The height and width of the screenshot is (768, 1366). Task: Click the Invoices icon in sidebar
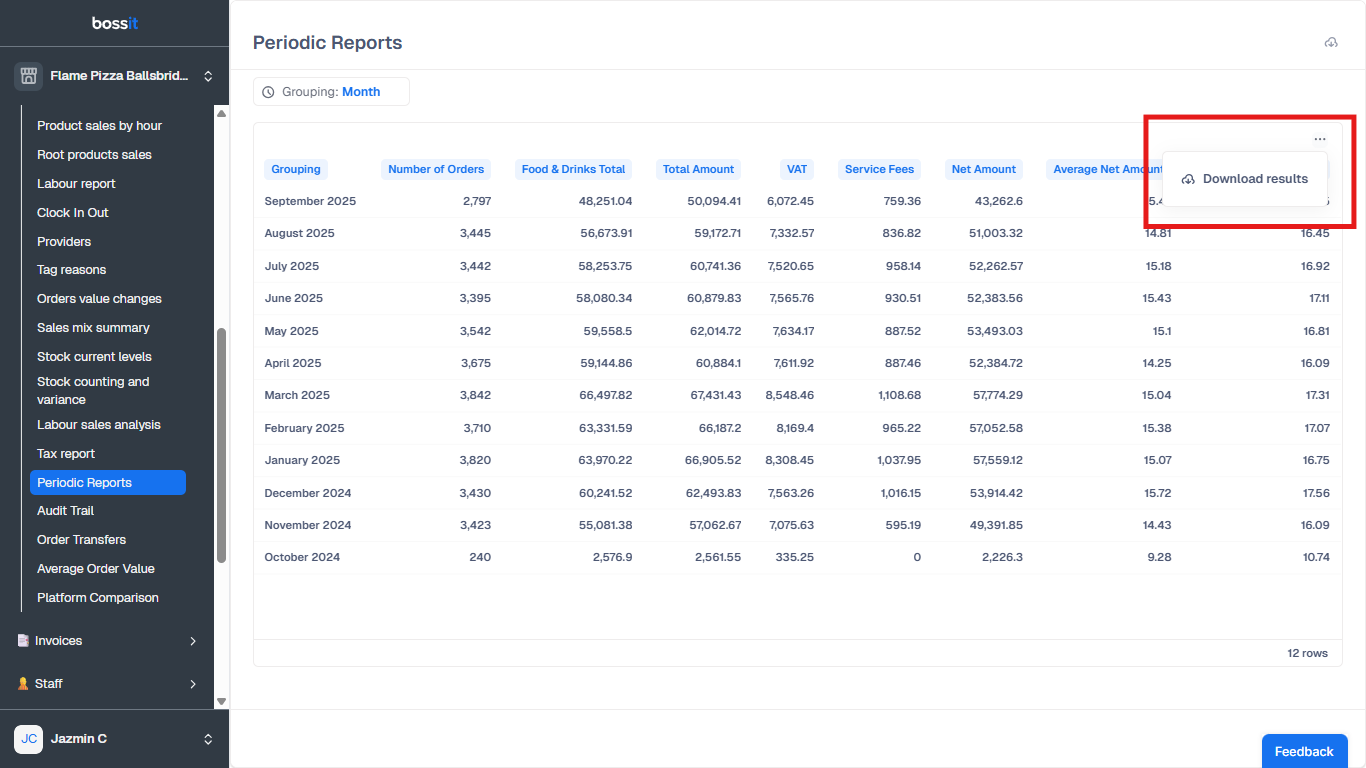[23, 641]
